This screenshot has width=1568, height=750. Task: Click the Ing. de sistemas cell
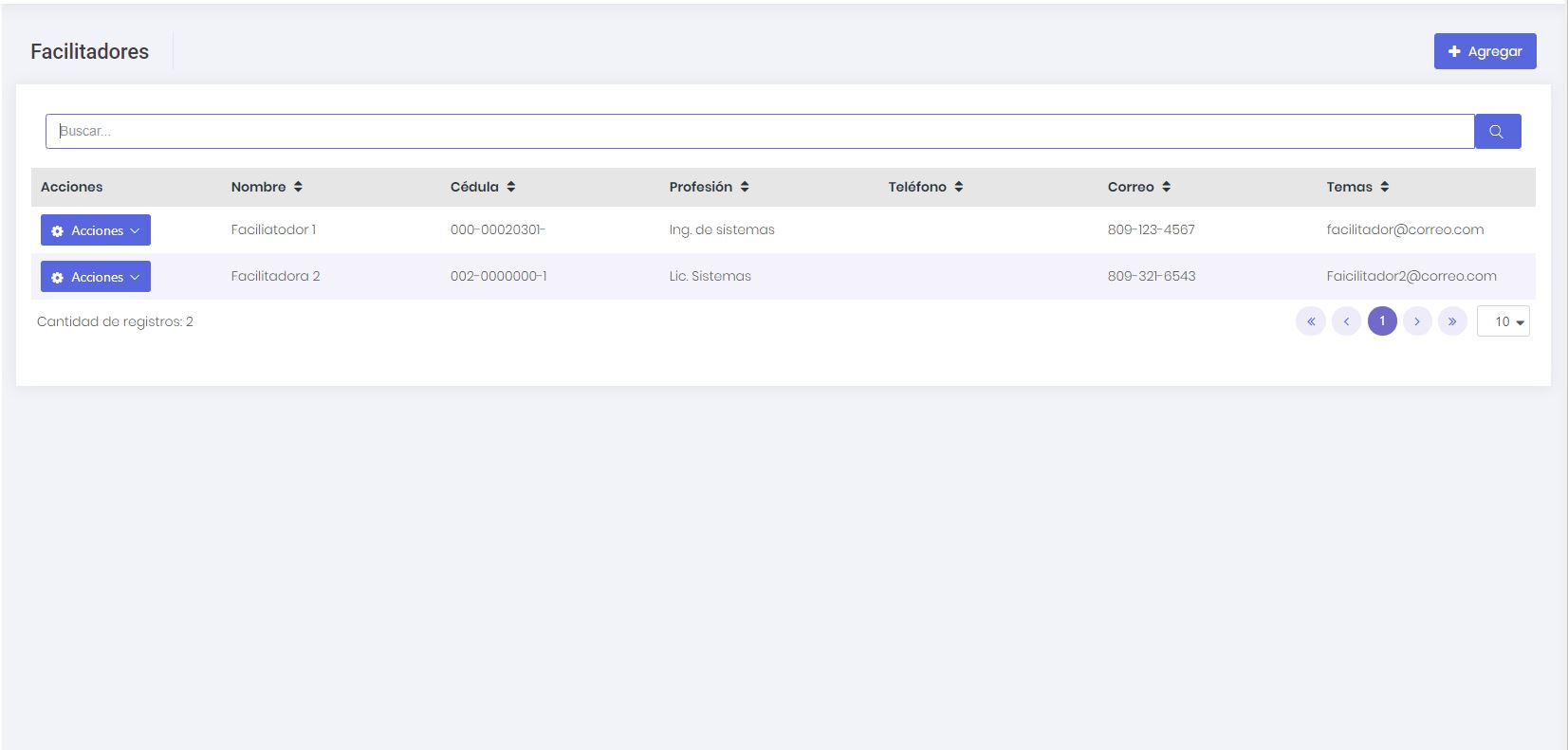[x=722, y=229]
